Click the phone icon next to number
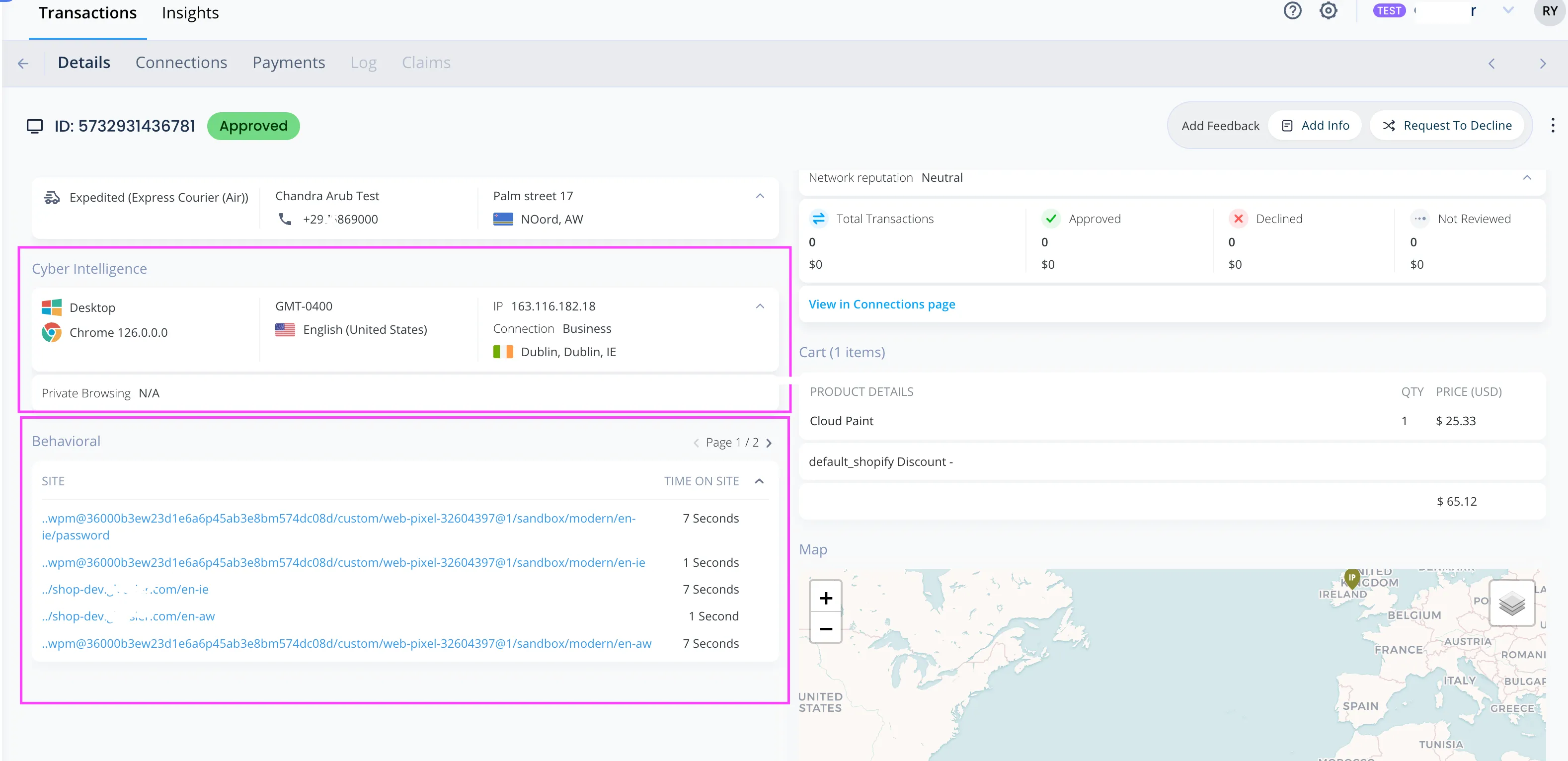The height and width of the screenshot is (761, 1568). click(x=285, y=219)
